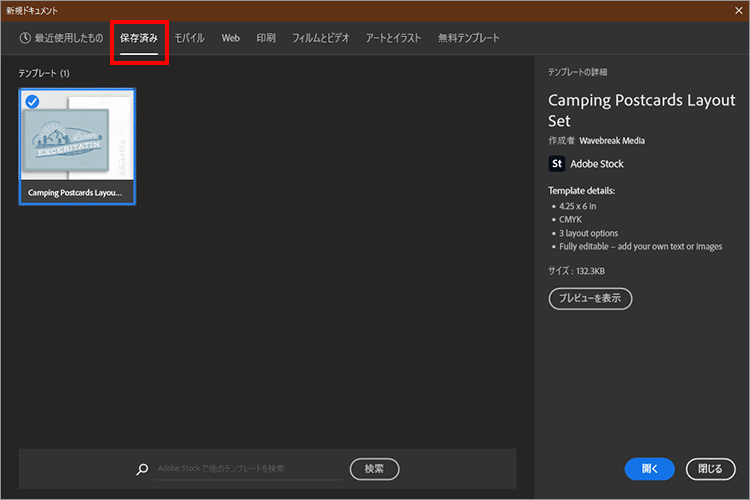Click the "3 layout options" line
Image resolution: width=750 pixels, height=500 pixels.
pos(588,233)
